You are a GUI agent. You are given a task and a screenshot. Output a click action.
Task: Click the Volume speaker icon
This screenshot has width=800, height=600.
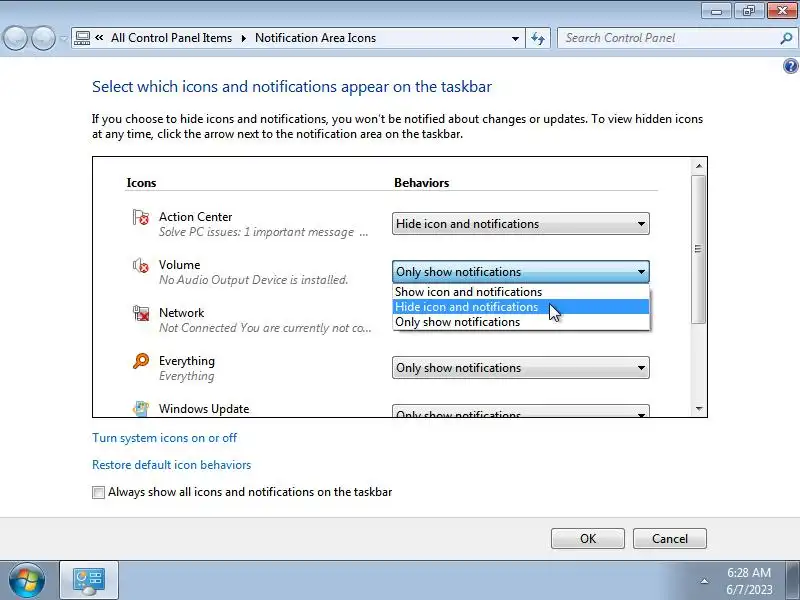point(140,265)
